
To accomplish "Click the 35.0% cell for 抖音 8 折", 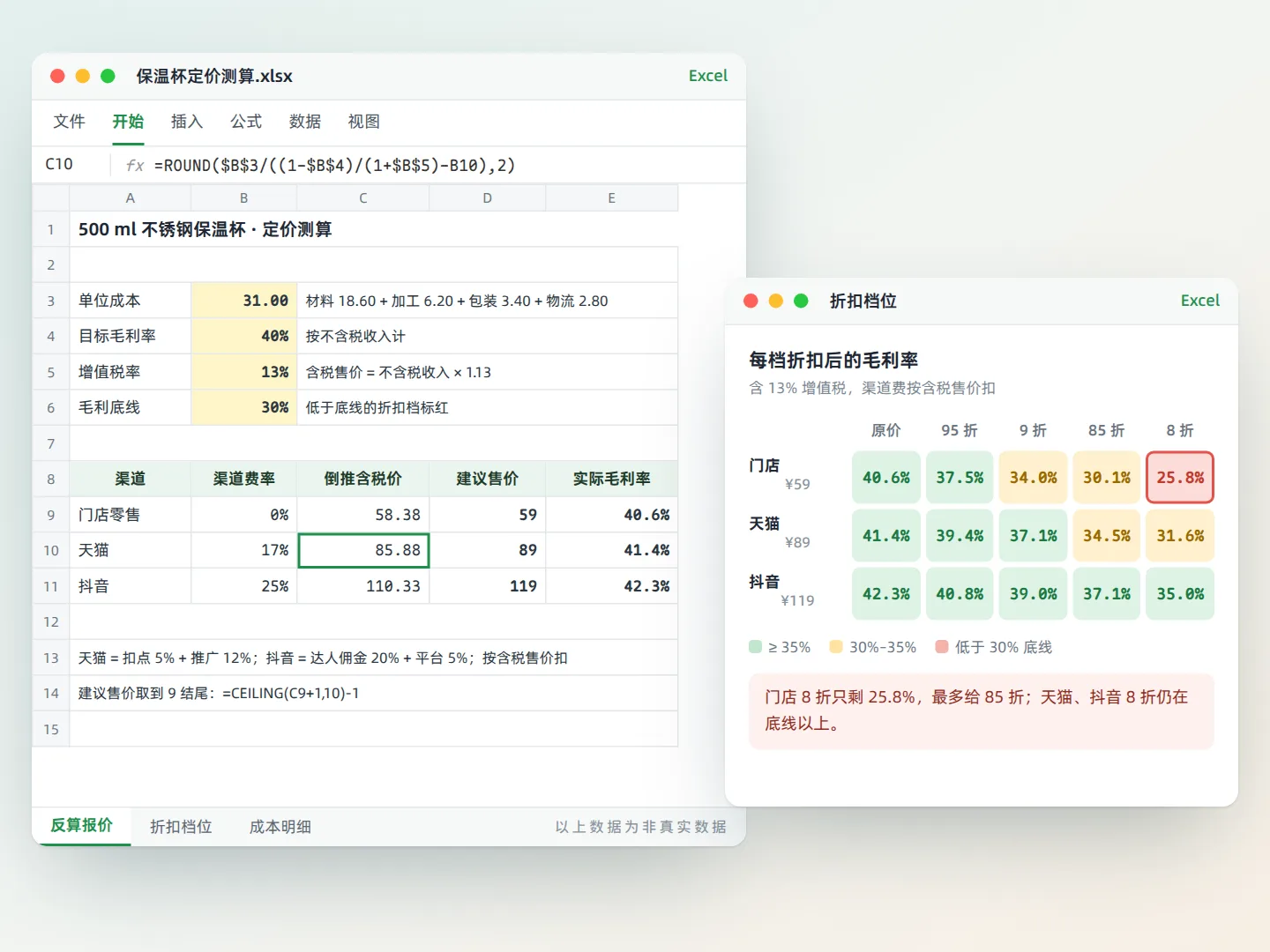I will tap(1180, 594).
